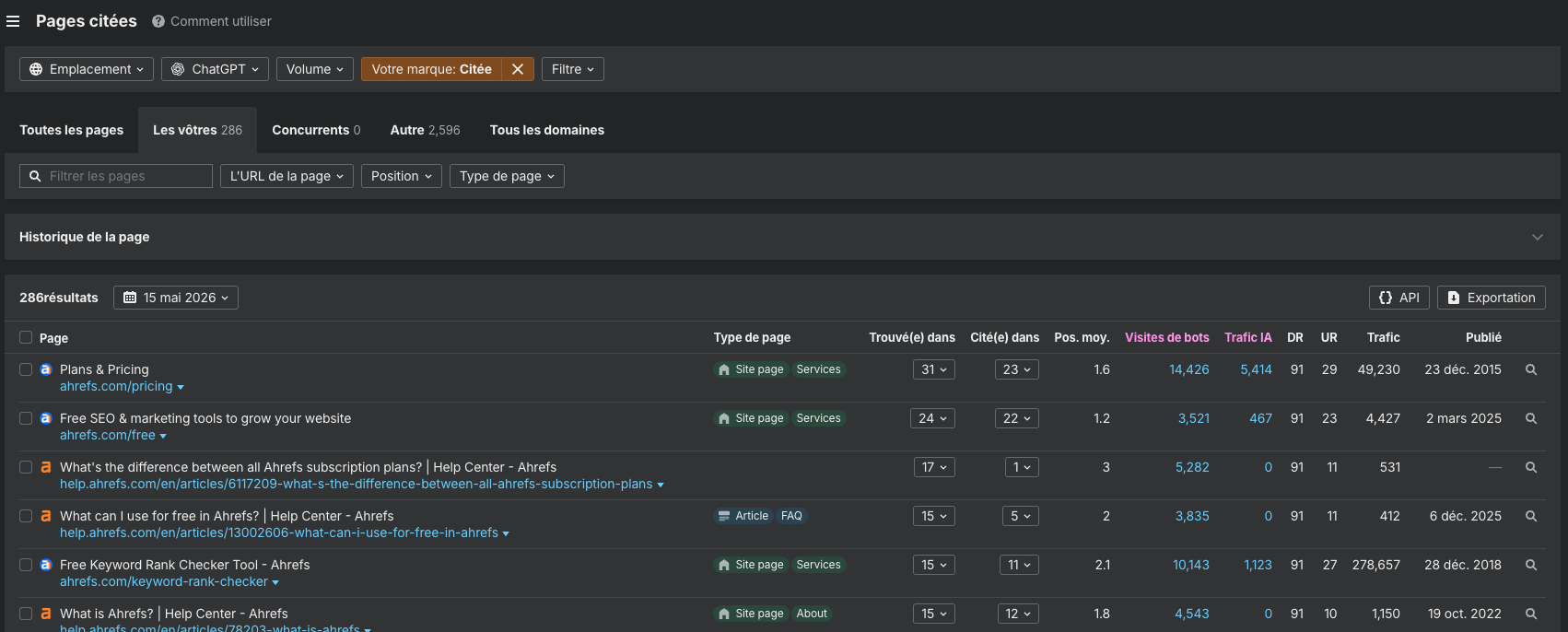Click the favicon of Free Keyword Rank Checker row
Viewport: 1568px width, 632px height.
(x=46, y=565)
